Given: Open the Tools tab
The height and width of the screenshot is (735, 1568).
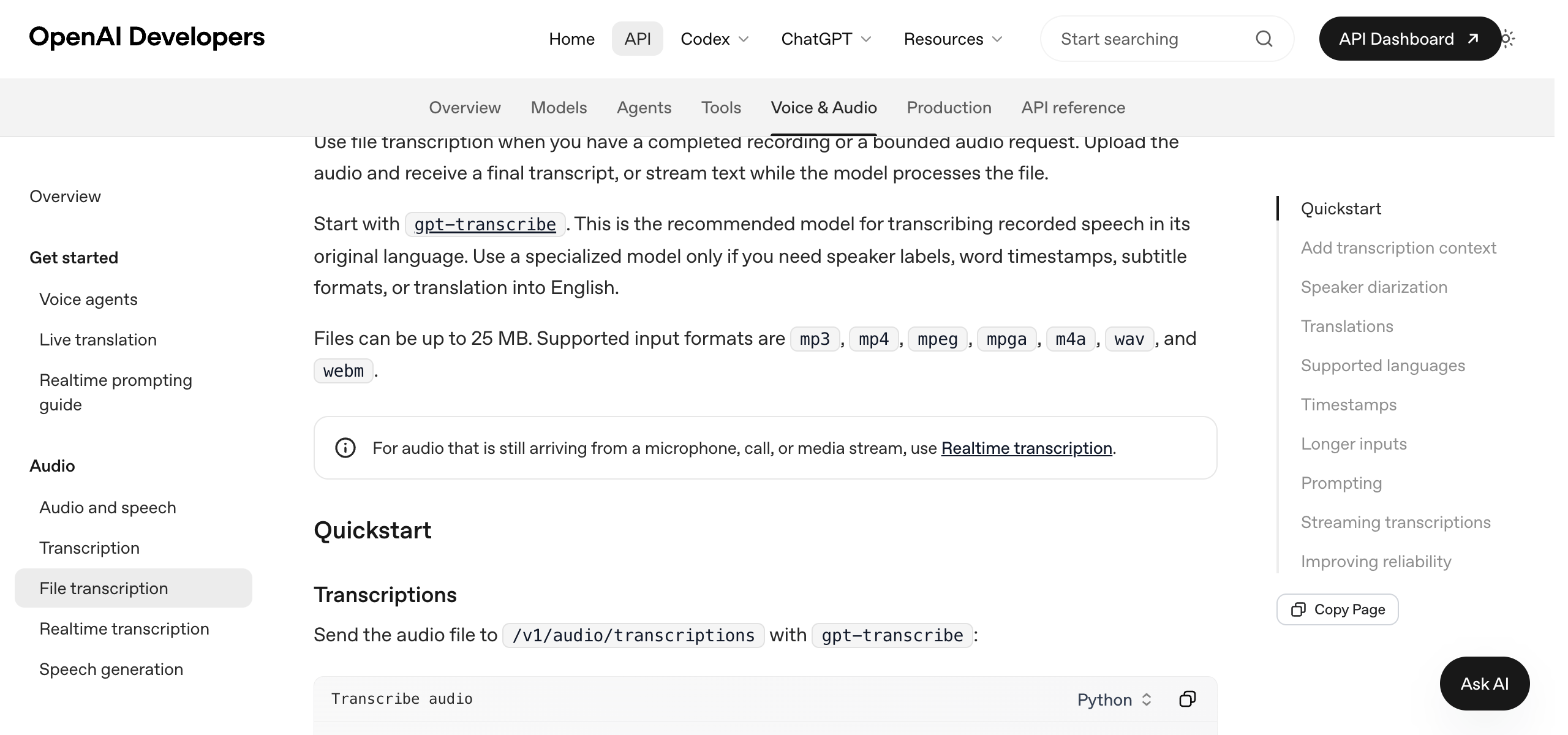Looking at the screenshot, I should 721,107.
